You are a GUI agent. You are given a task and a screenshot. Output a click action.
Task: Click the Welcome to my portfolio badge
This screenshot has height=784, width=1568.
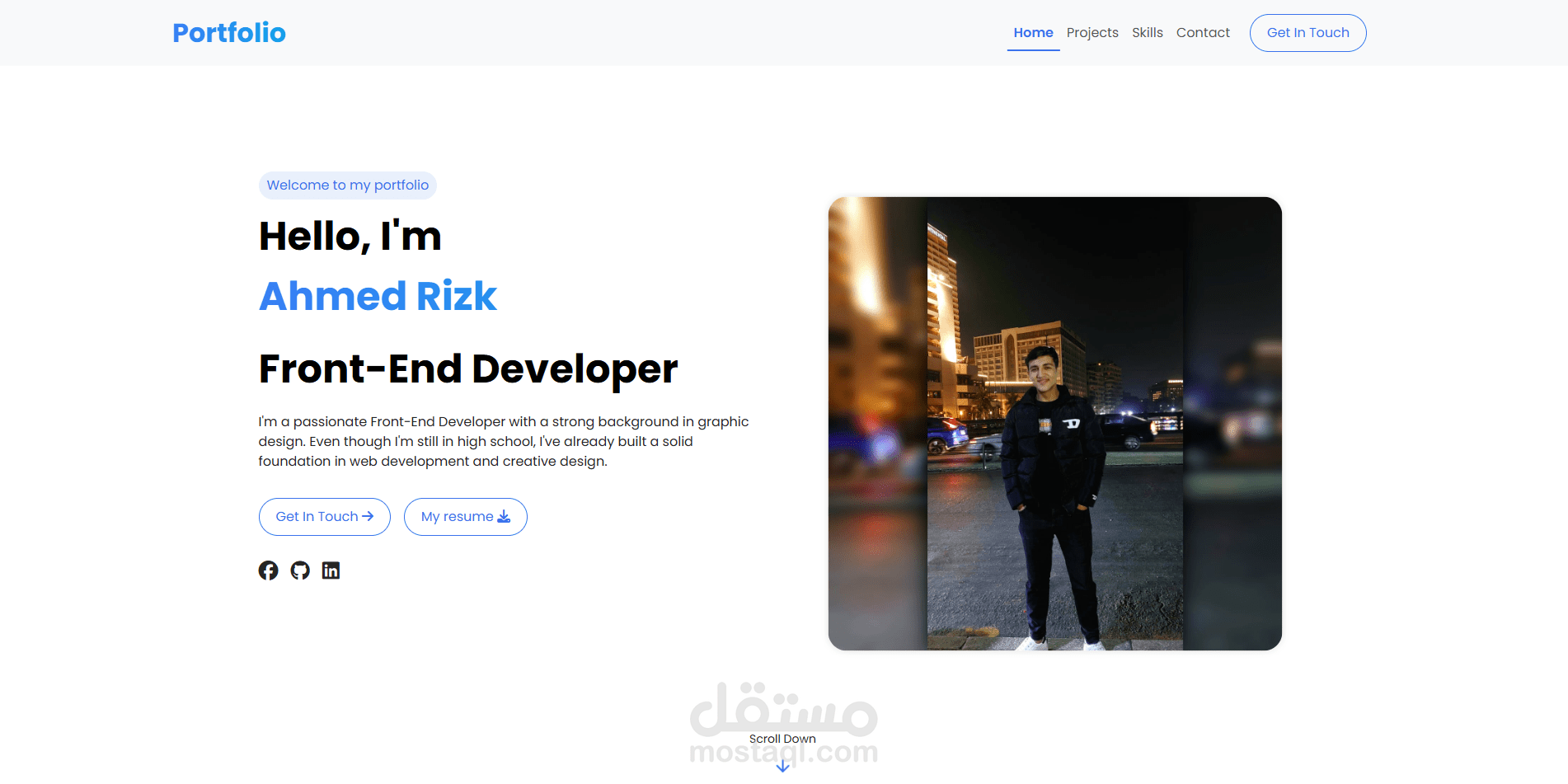coord(347,185)
